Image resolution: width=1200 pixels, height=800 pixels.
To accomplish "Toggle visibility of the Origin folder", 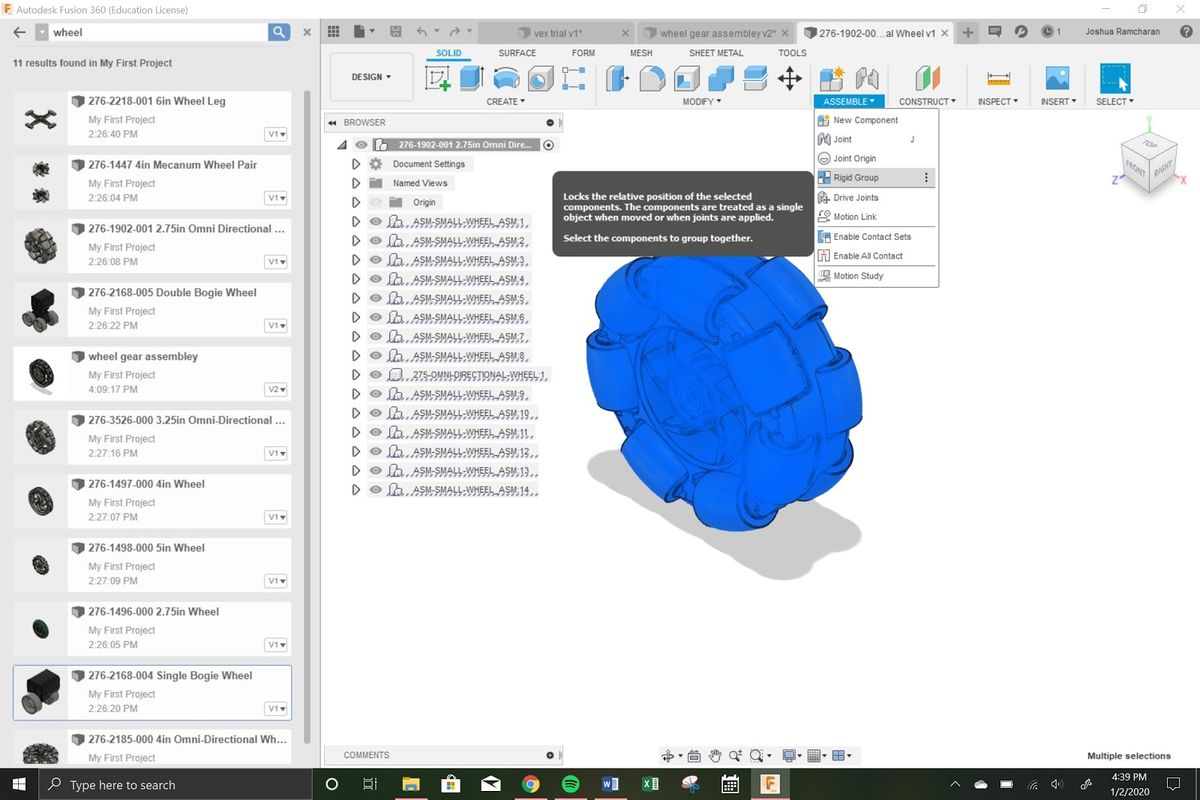I will pos(376,203).
